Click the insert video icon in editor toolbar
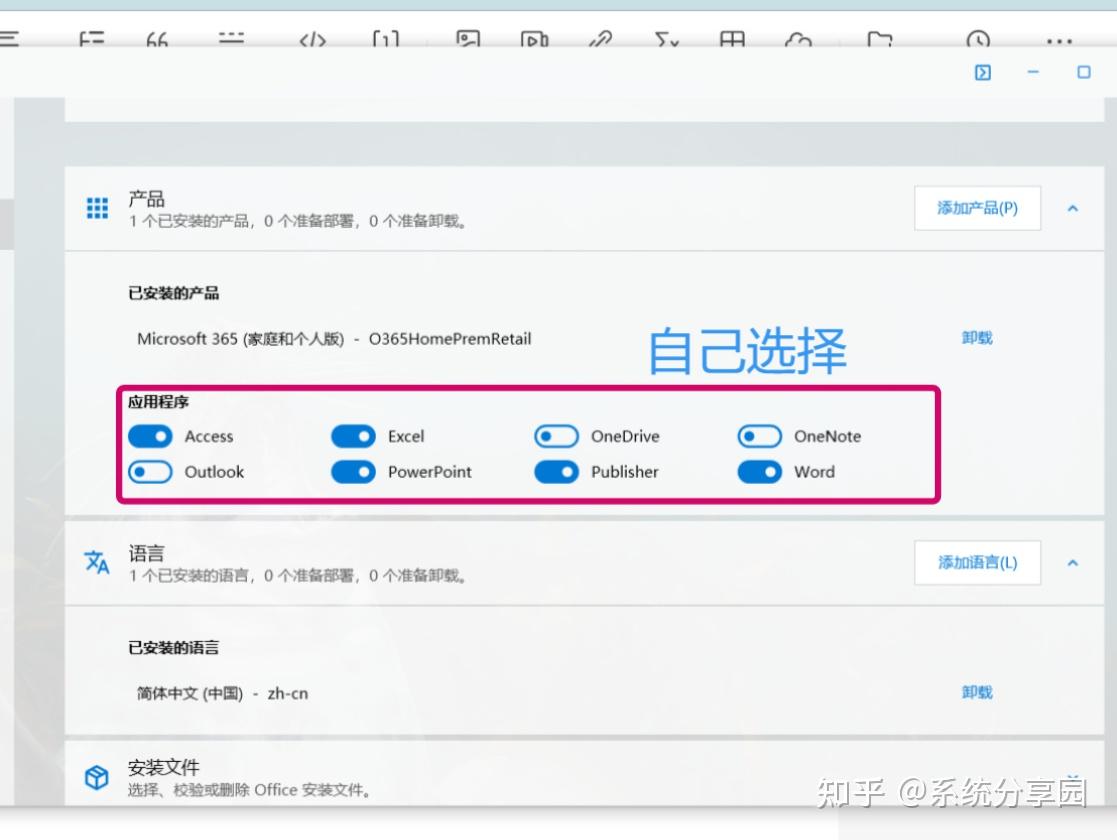The height and width of the screenshot is (840, 1117). (534, 39)
